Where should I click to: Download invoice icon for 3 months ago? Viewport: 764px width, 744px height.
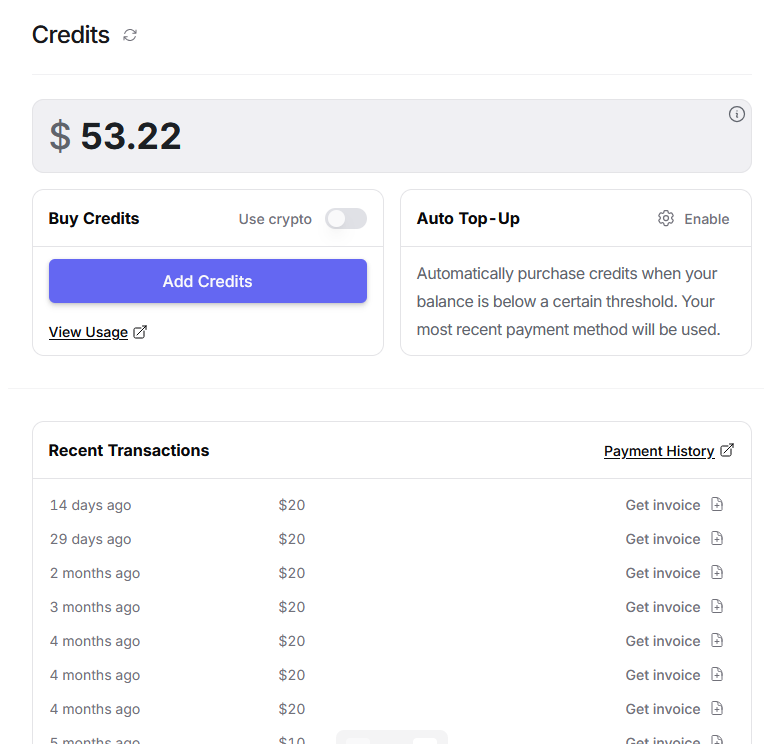point(717,607)
